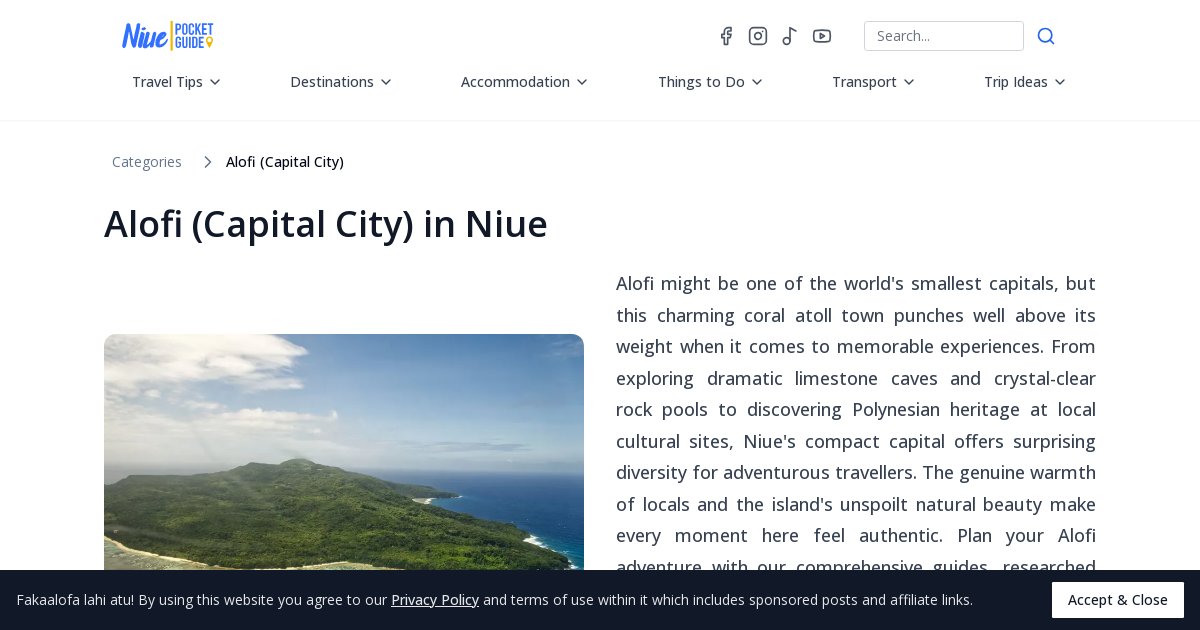Viewport: 1200px width, 630px height.
Task: Click the aerial island photo of Alofi
Action: click(344, 452)
